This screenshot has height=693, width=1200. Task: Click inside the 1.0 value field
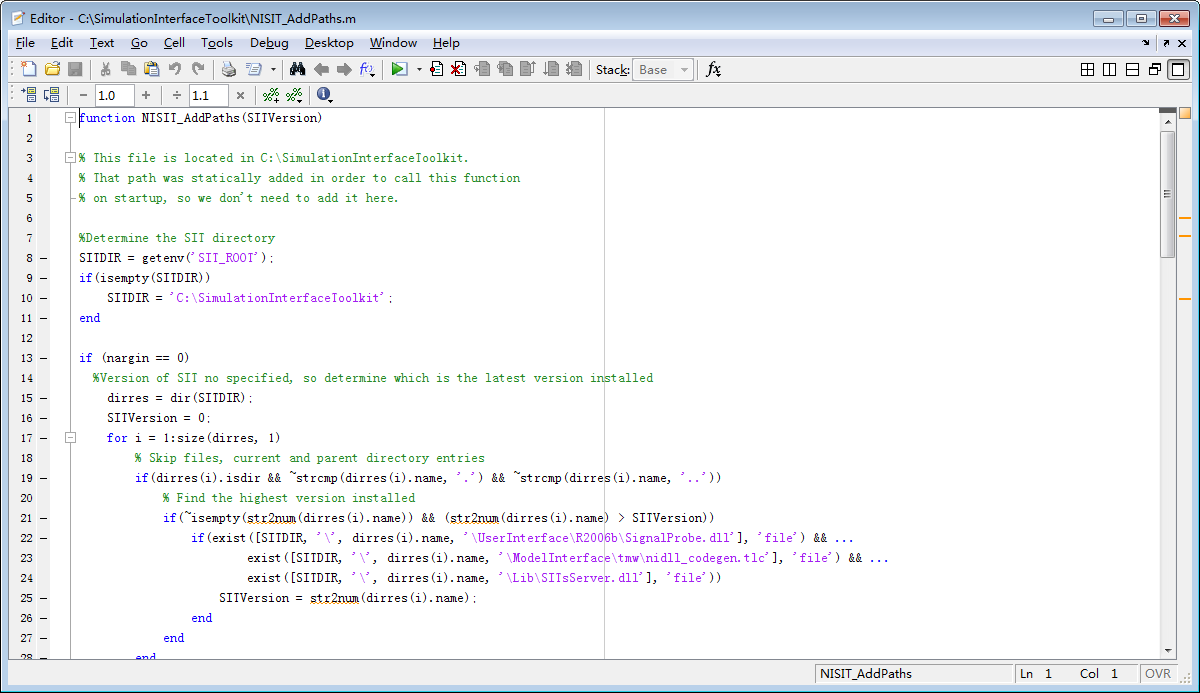[x=112, y=94]
